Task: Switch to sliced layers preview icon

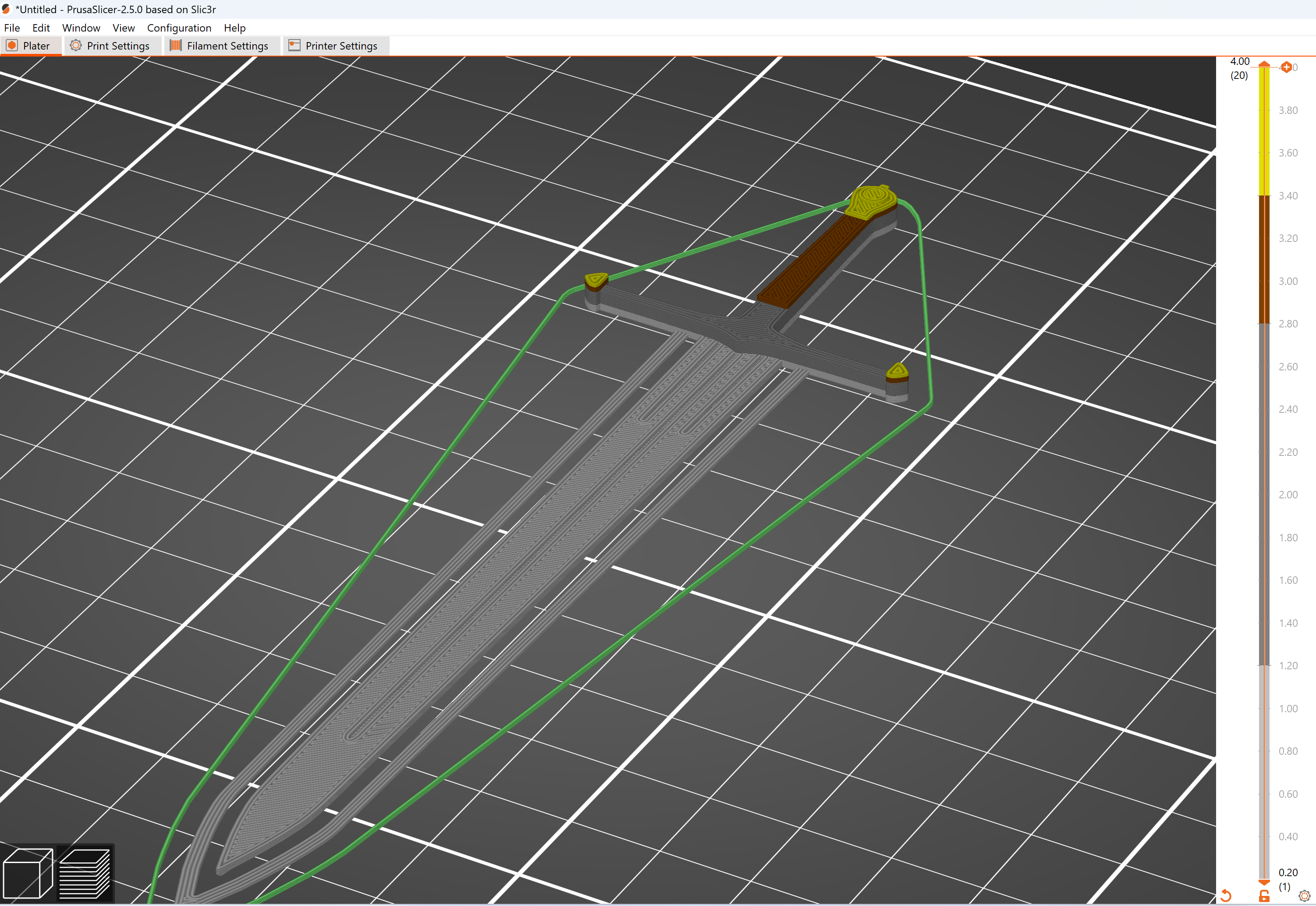Action: click(85, 874)
